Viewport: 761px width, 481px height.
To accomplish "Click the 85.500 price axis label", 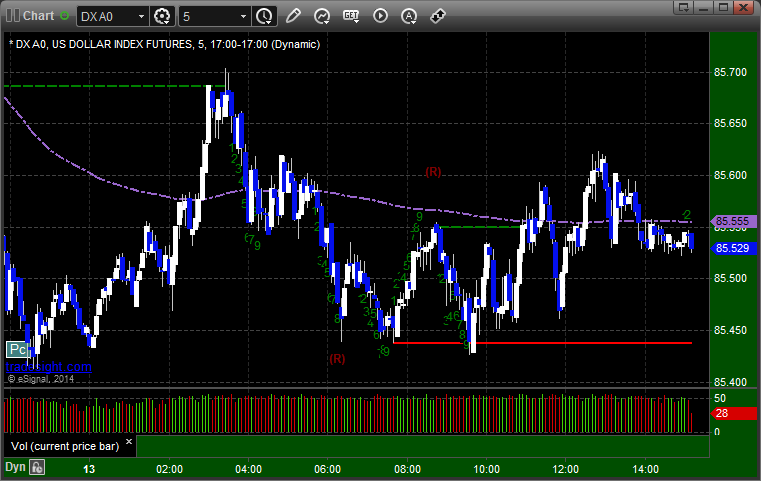I will (730, 279).
